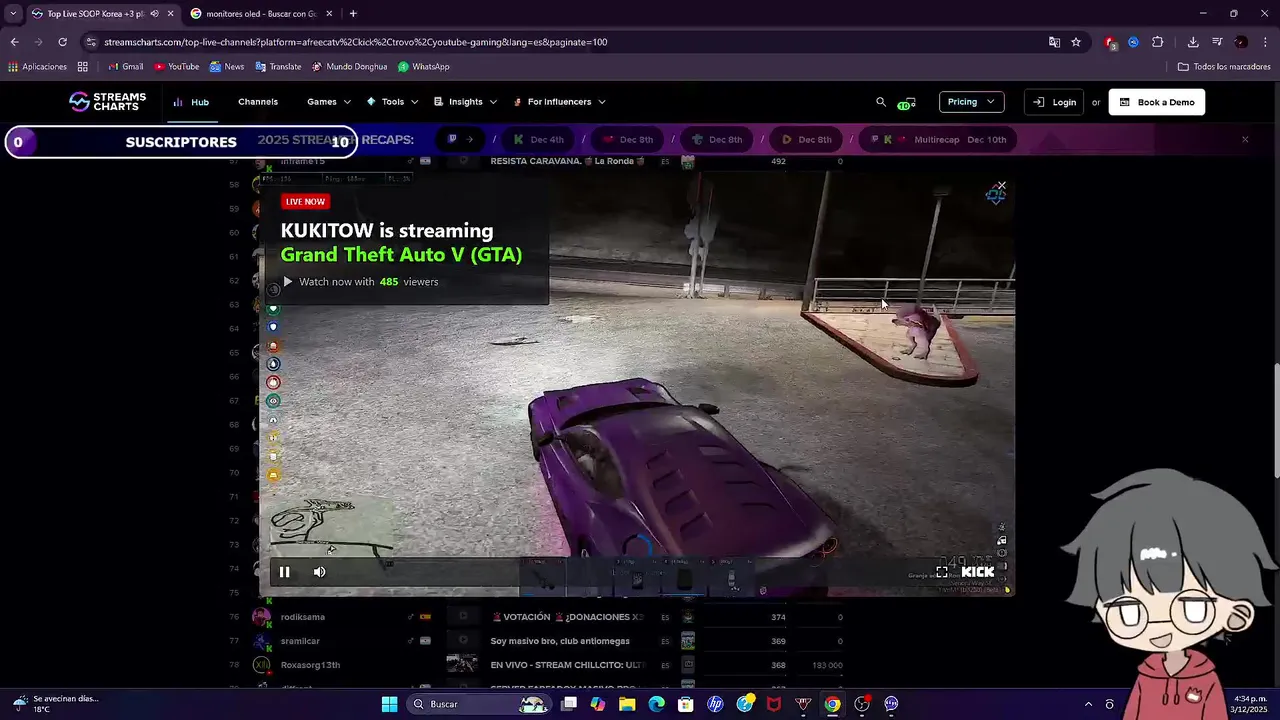This screenshot has height=720, width=1280.
Task: Open the site search magnifier icon
Action: coord(881,102)
